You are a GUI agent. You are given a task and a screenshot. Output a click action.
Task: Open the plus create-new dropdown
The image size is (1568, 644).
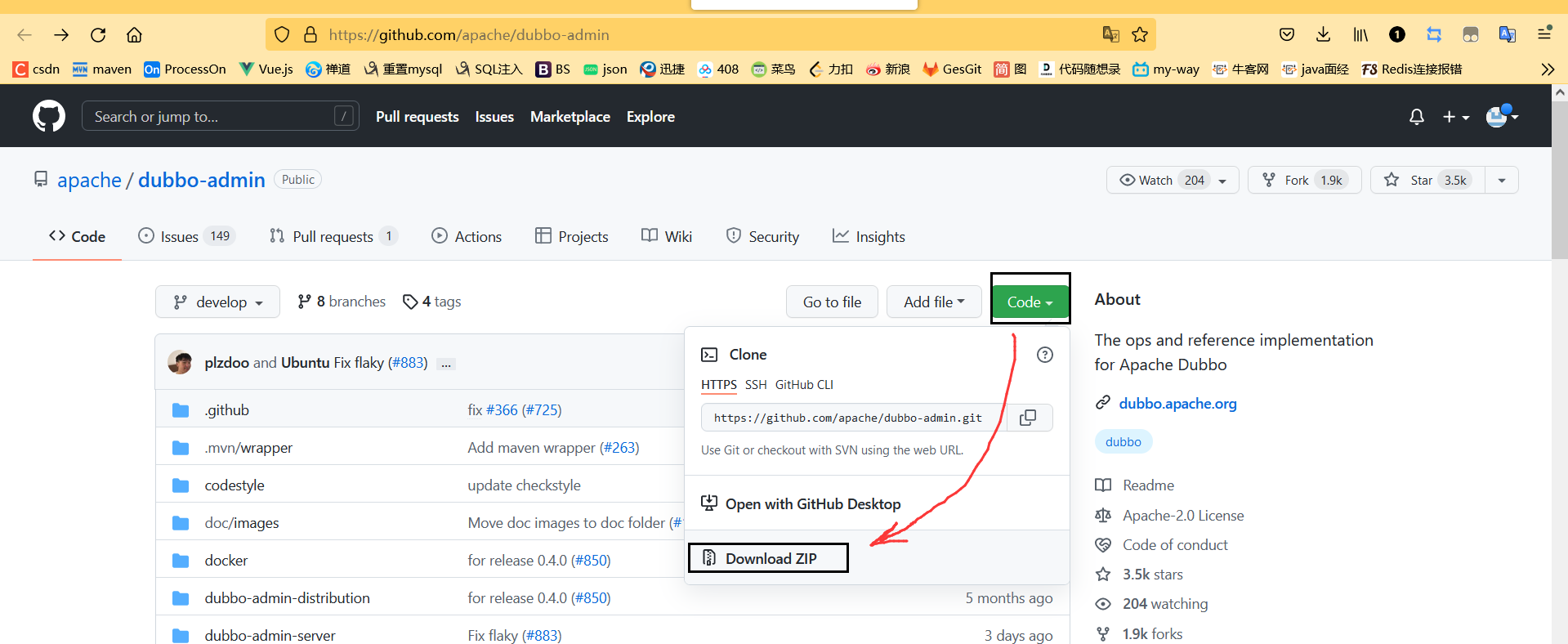point(1456,117)
